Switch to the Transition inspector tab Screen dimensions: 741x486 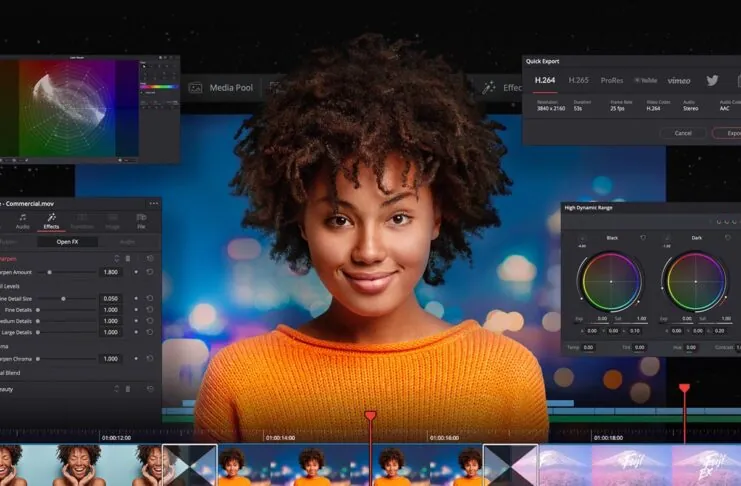(82, 221)
